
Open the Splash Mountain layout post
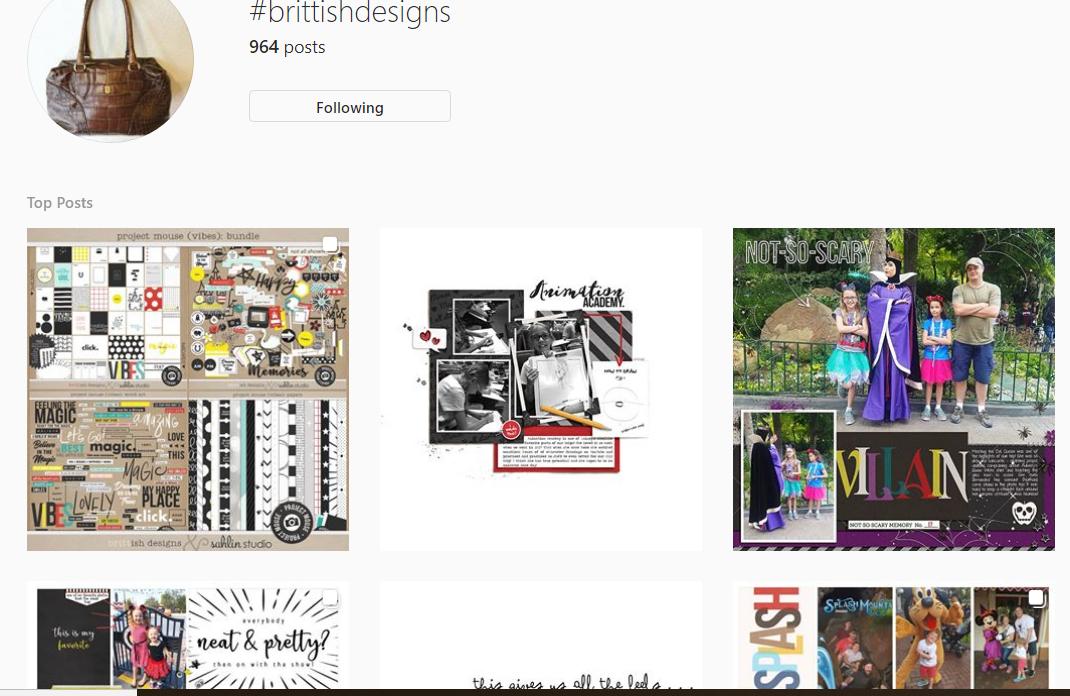click(893, 636)
